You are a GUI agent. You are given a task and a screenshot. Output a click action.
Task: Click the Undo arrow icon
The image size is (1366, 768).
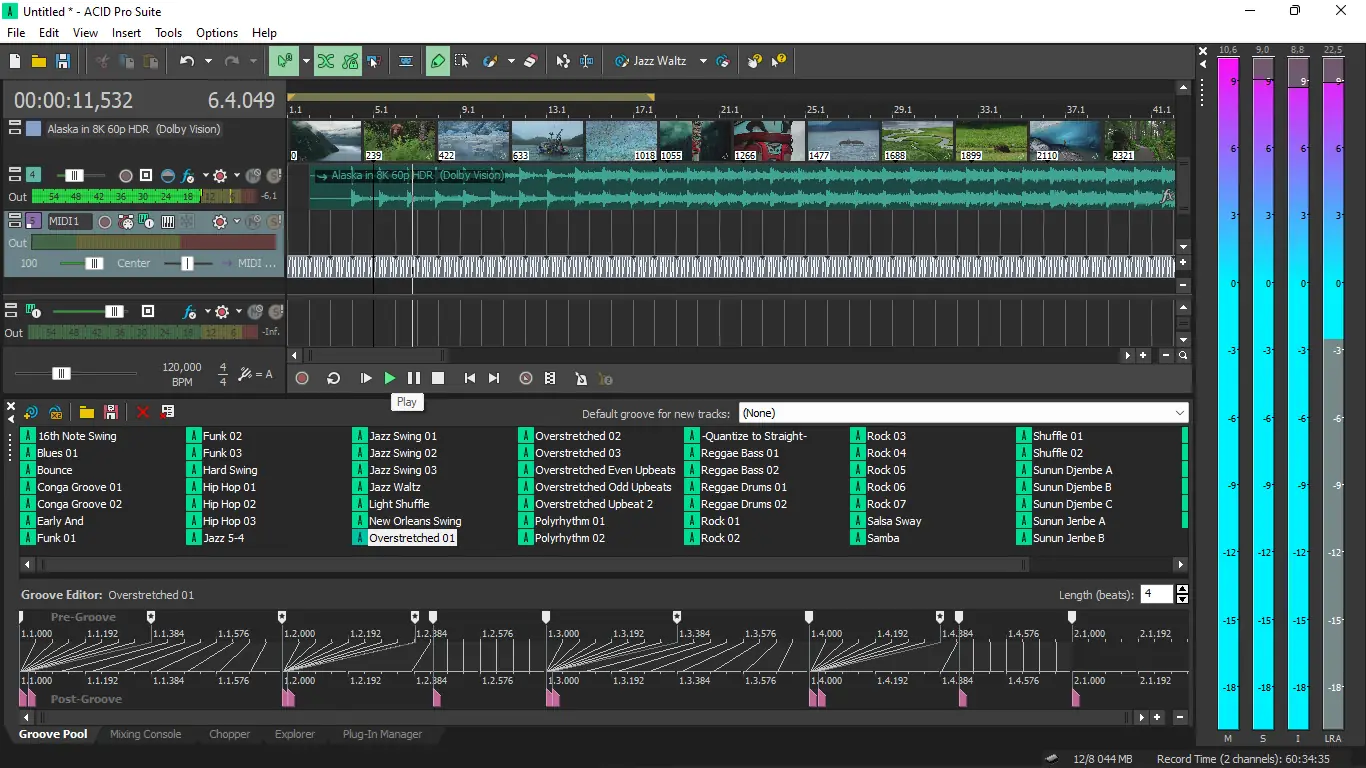coord(186,61)
